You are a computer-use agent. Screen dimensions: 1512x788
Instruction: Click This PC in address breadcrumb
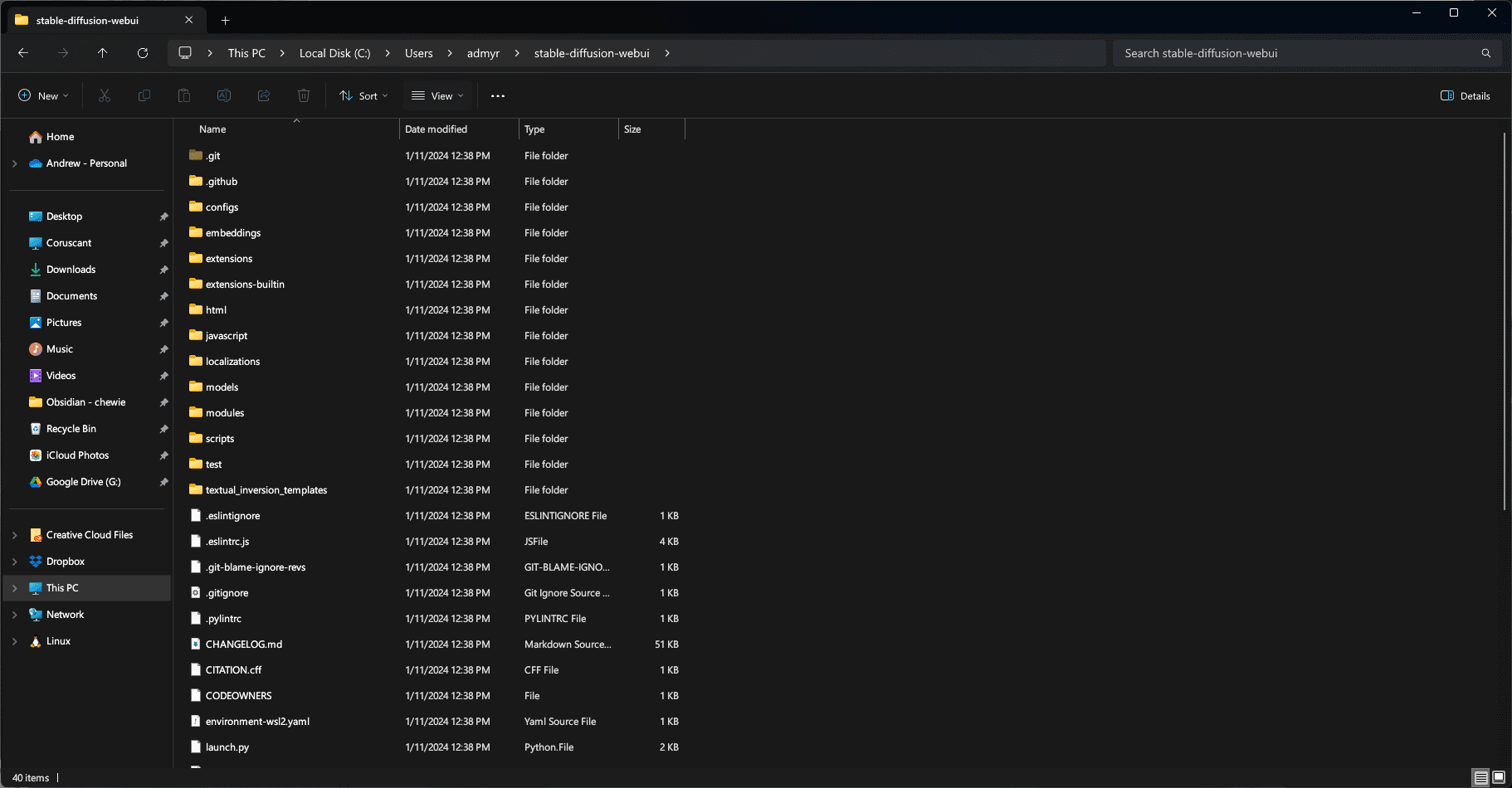pyautogui.click(x=246, y=53)
